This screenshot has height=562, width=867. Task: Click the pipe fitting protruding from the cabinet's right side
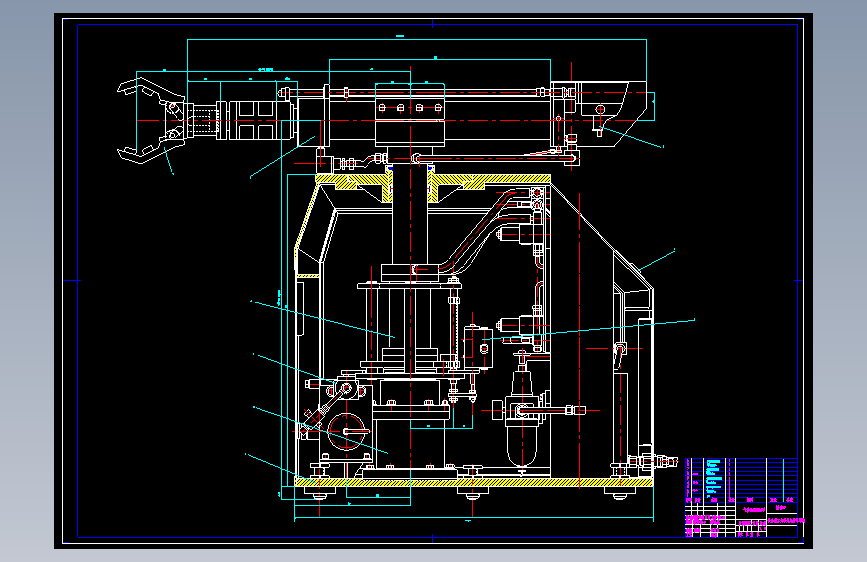tap(654, 461)
